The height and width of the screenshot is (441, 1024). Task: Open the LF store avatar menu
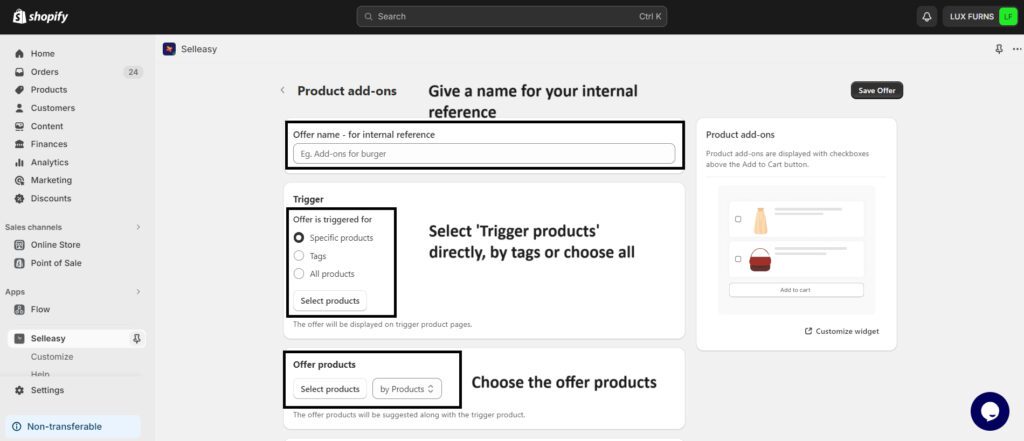1006,17
